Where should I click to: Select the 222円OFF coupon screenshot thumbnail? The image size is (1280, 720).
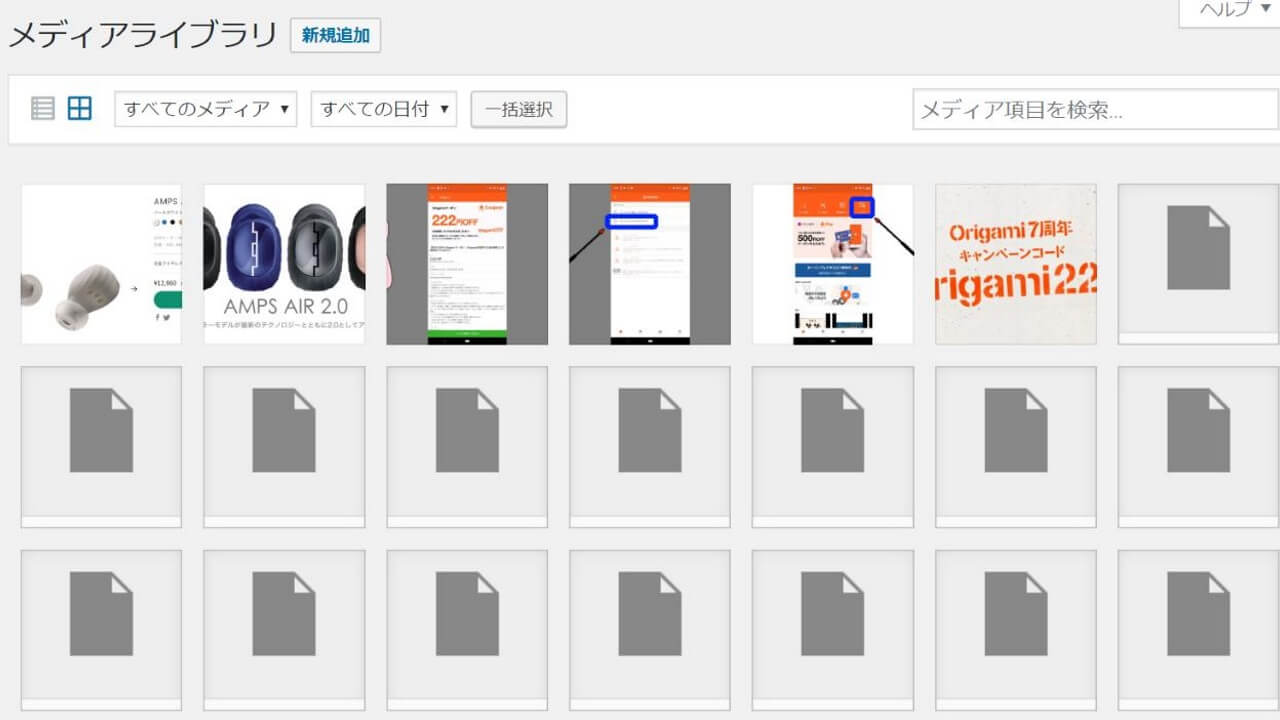coord(467,264)
